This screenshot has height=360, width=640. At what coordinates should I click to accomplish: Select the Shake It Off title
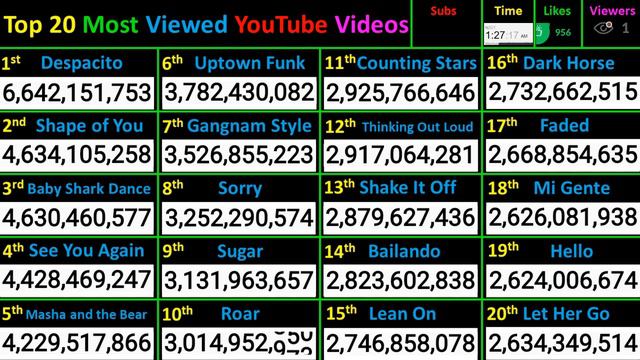click(x=407, y=187)
